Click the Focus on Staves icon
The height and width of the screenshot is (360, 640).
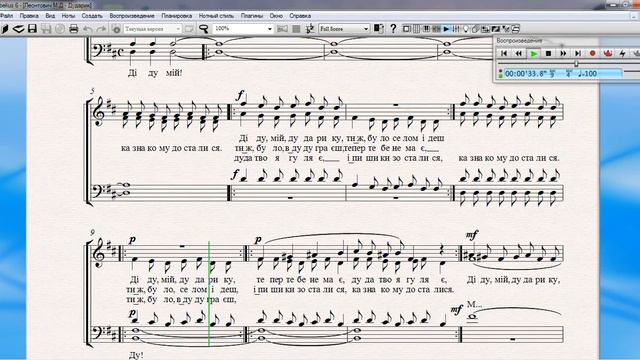click(296, 29)
